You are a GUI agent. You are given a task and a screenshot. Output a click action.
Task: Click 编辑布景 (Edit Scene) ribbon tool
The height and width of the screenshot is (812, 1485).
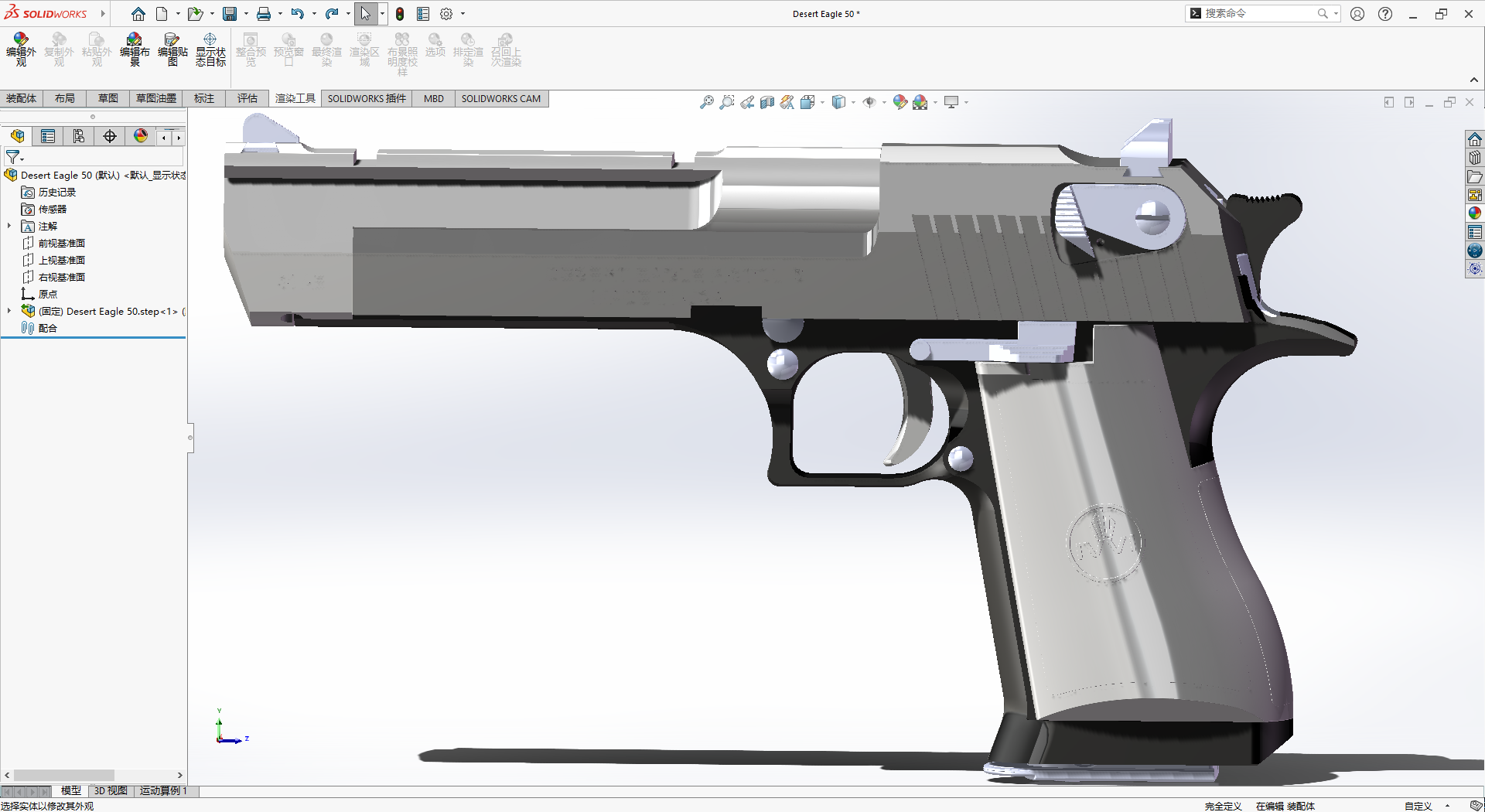[x=135, y=50]
